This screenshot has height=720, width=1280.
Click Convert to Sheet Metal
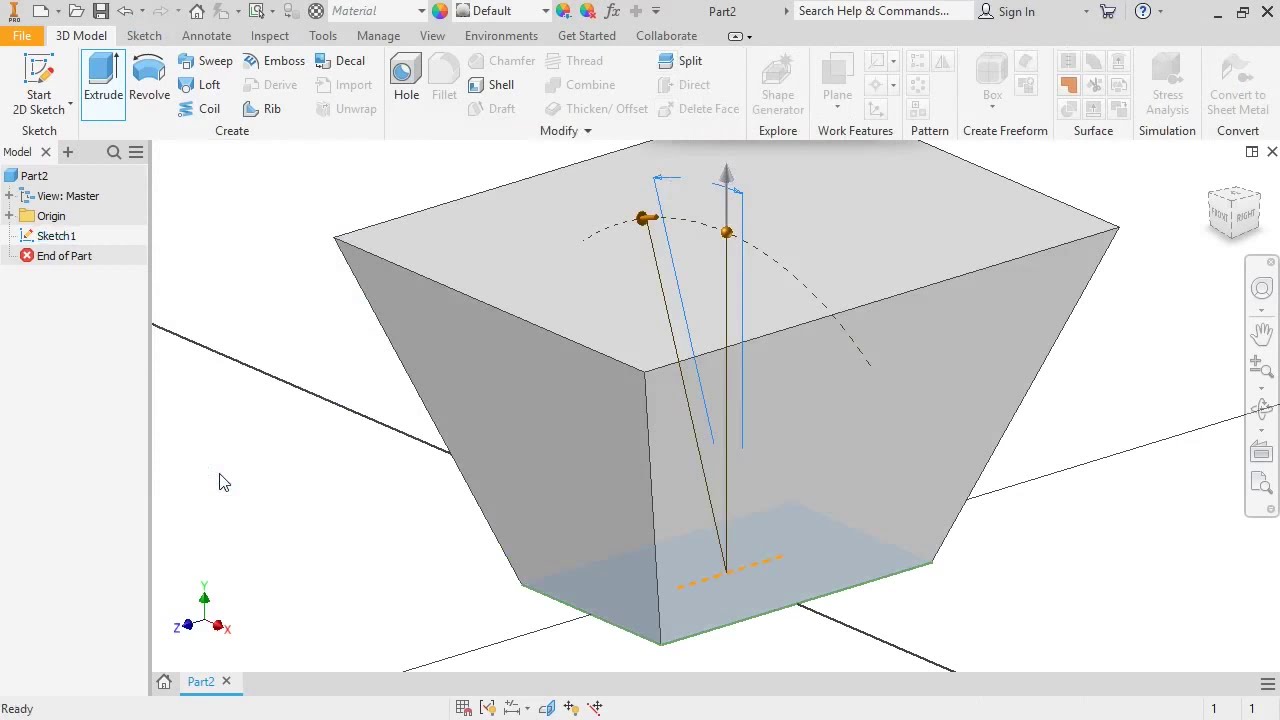(x=1237, y=85)
